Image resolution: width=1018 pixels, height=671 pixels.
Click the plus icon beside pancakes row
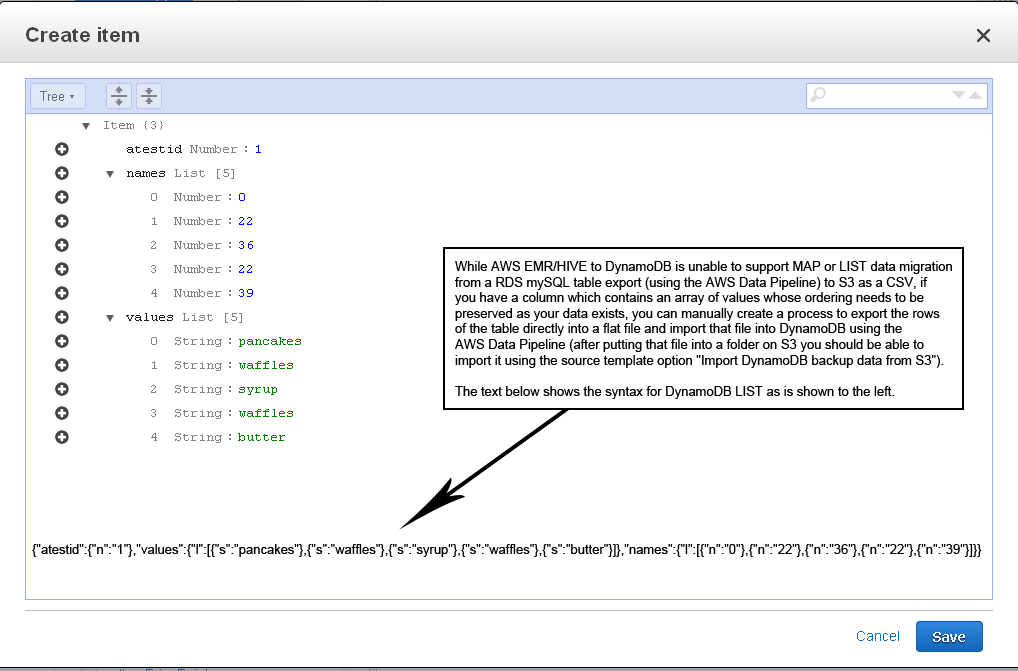62,341
